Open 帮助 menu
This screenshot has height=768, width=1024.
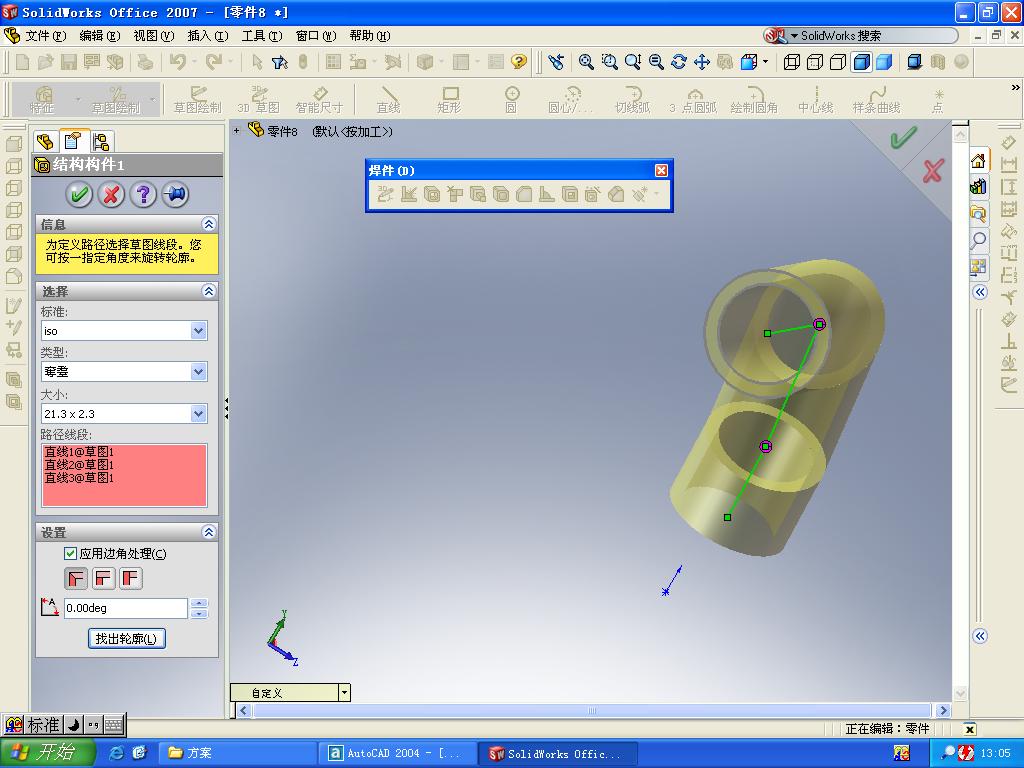click(x=370, y=36)
